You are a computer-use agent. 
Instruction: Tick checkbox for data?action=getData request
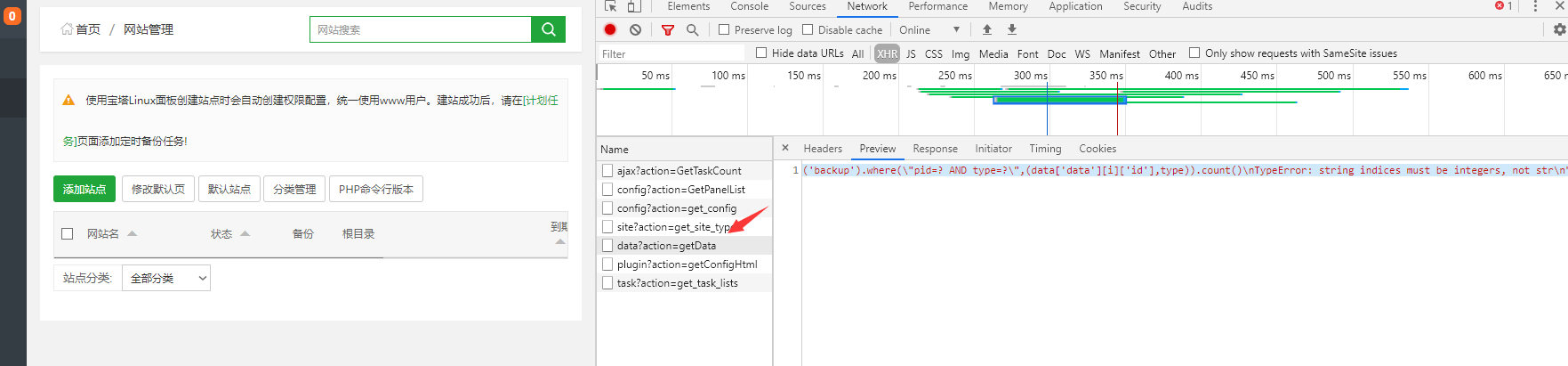tap(607, 245)
